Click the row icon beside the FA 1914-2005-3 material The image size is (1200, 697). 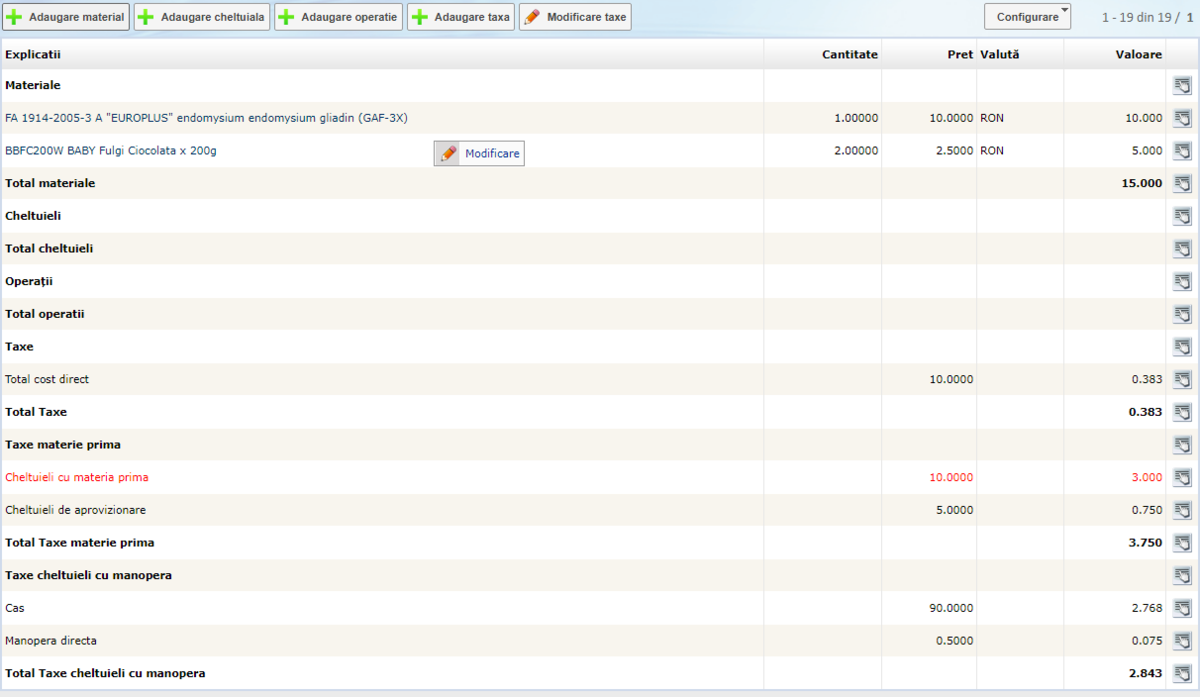click(x=1182, y=118)
